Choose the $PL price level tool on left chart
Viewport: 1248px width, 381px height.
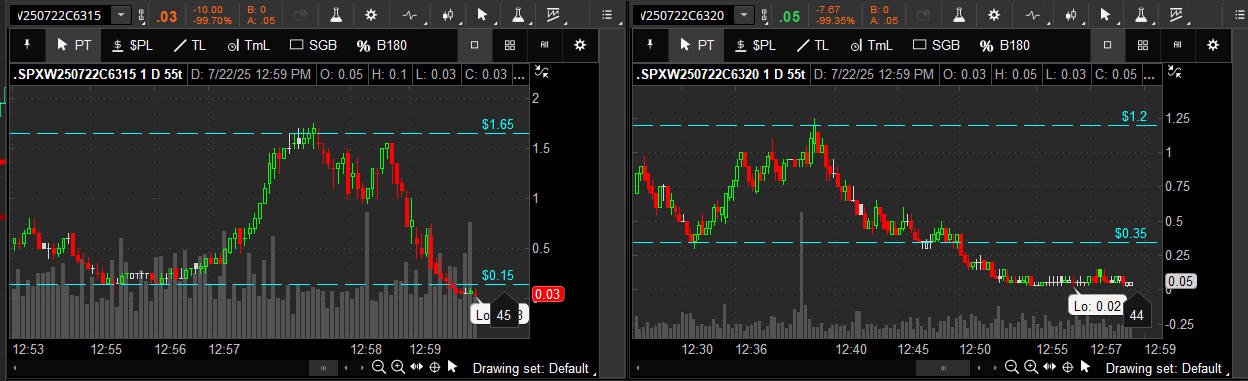[135, 45]
